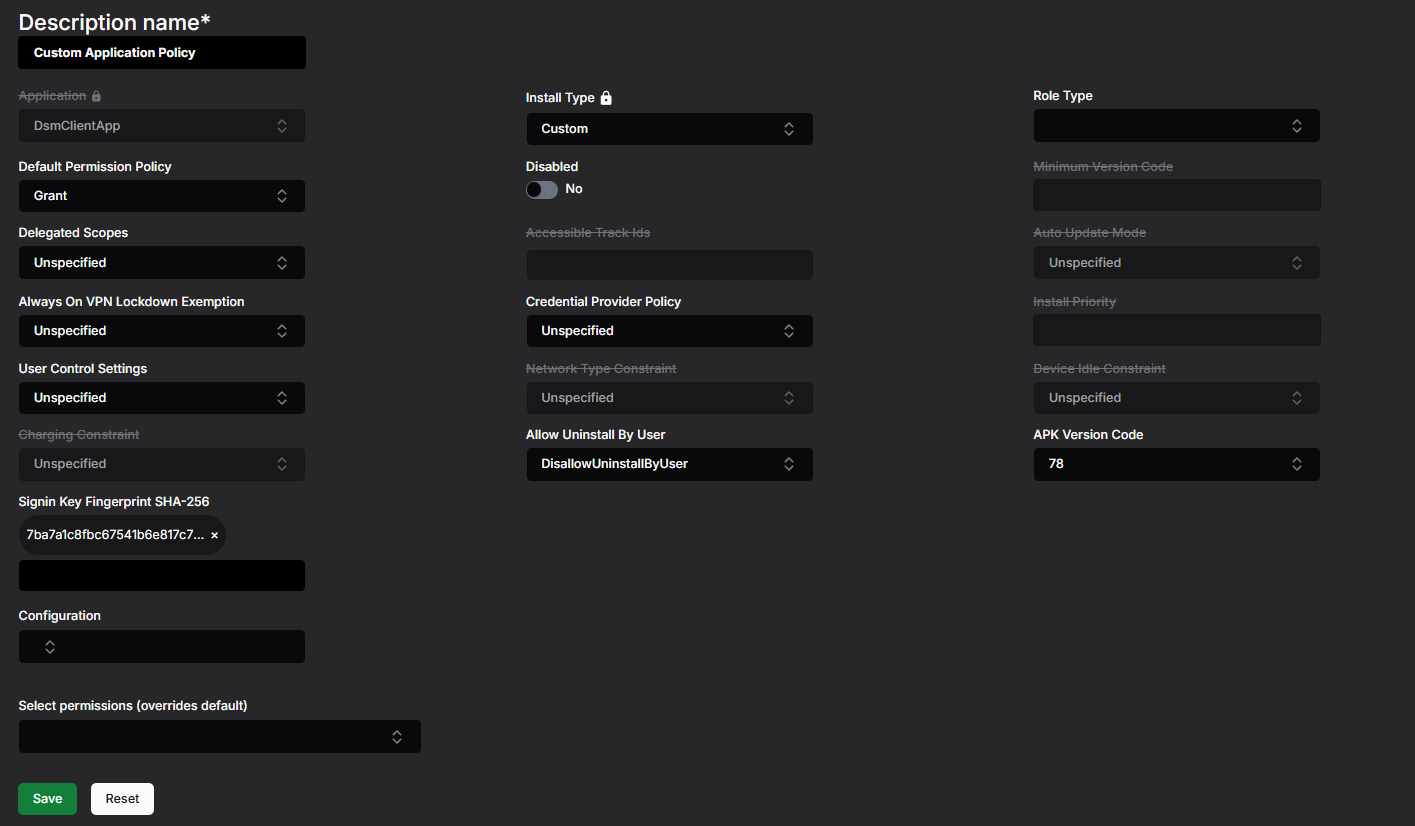Open the Device Idle Constraint dropdown

pos(1176,398)
